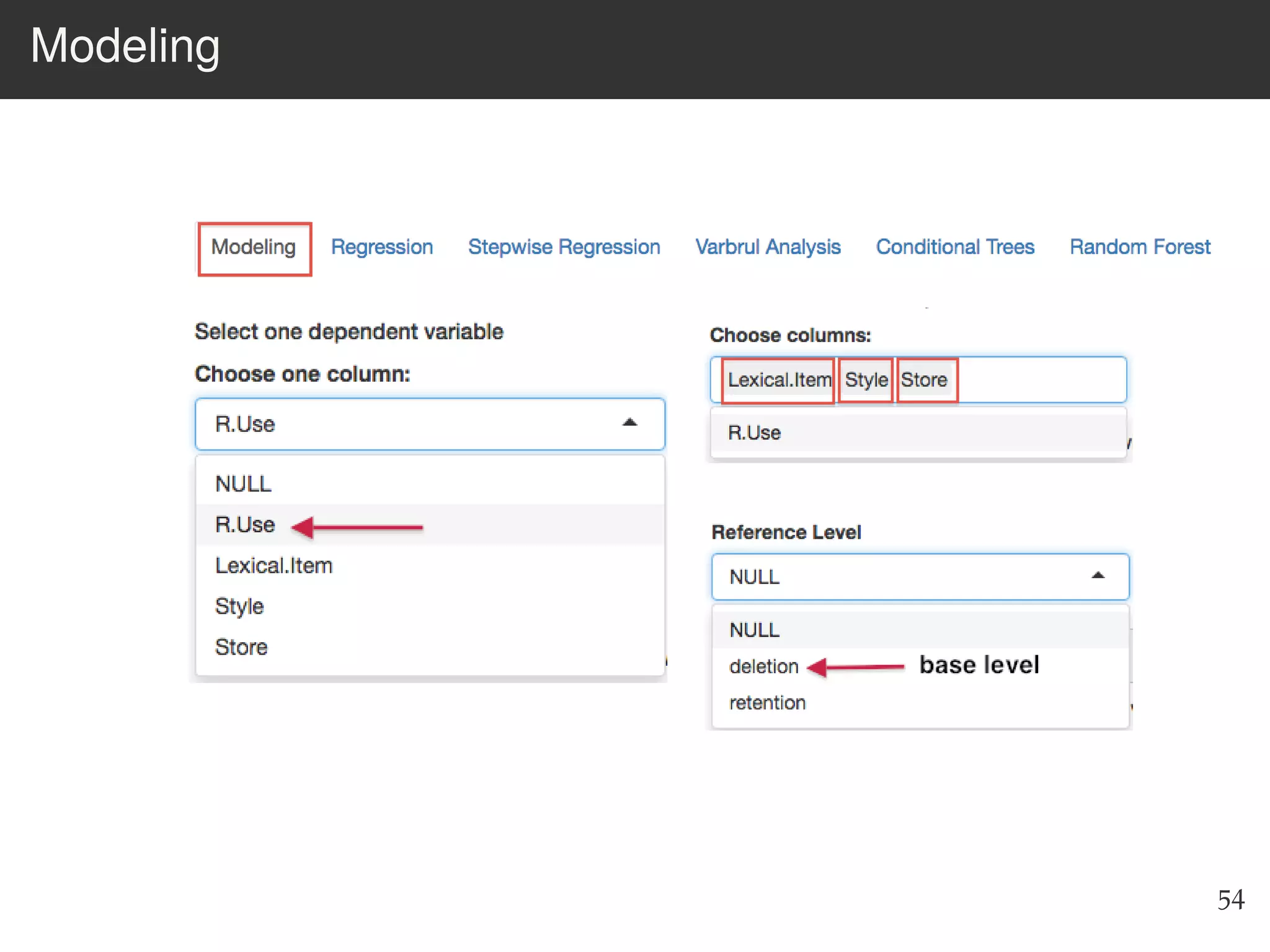1270x952 pixels.
Task: Open the Modeling tab
Action: click(254, 247)
